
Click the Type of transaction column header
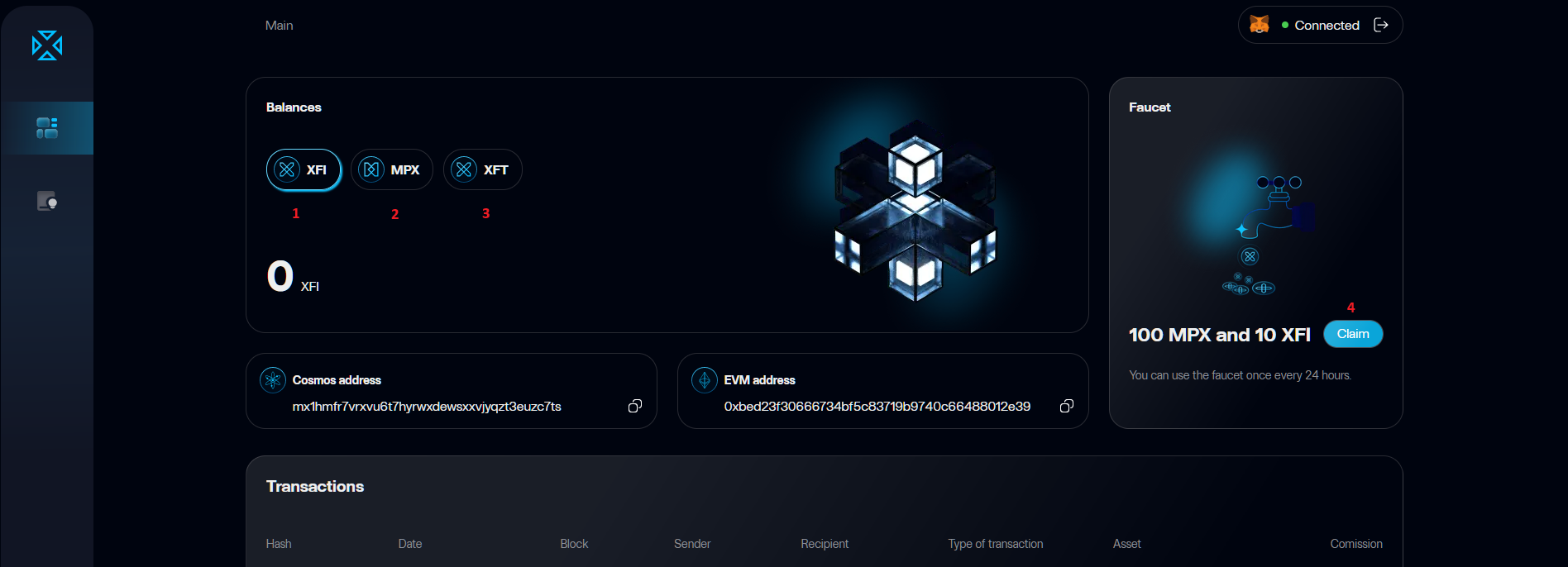pos(995,544)
